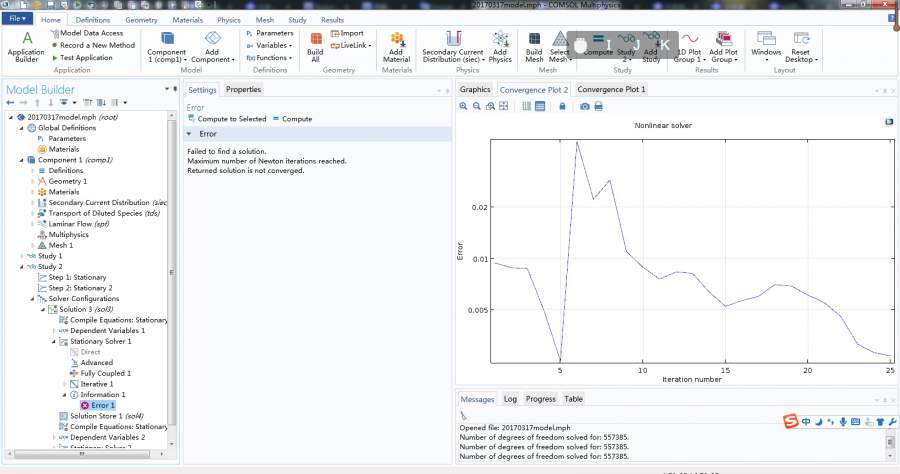Click Model Data Access in ribbon

tap(87, 33)
